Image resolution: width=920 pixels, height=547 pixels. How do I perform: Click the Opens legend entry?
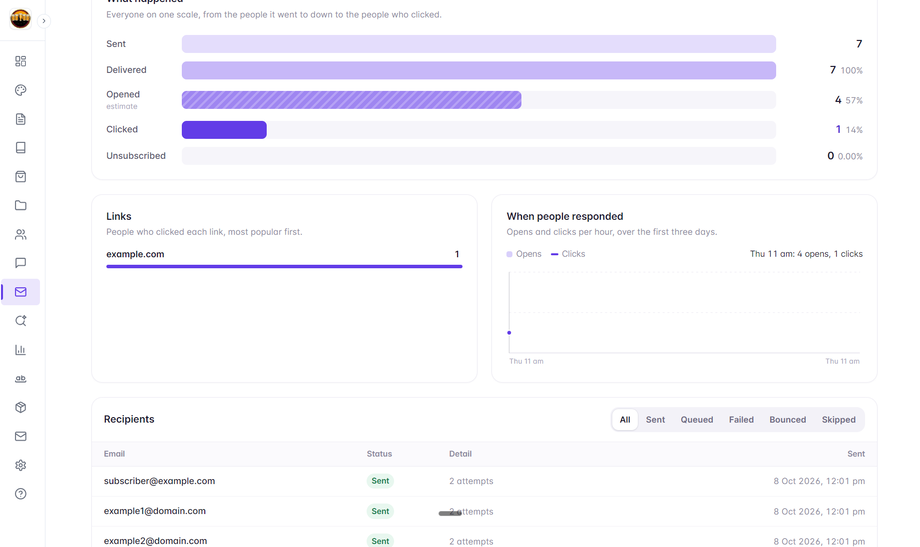(524, 254)
